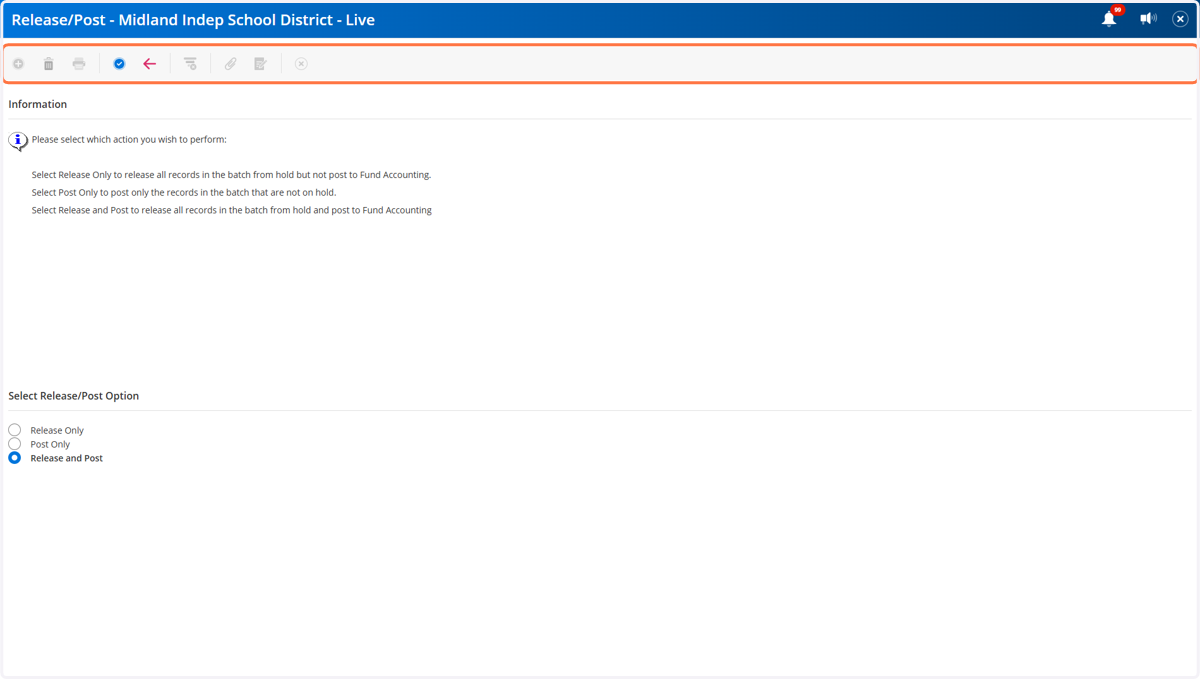1200x679 pixels.
Task: Click the Notes edit toolbar icon
Action: pyautogui.click(x=260, y=64)
